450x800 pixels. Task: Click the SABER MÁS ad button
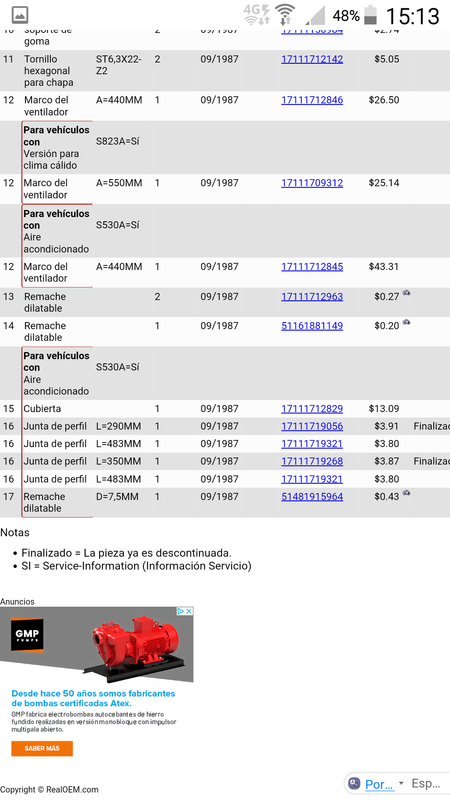[42, 748]
